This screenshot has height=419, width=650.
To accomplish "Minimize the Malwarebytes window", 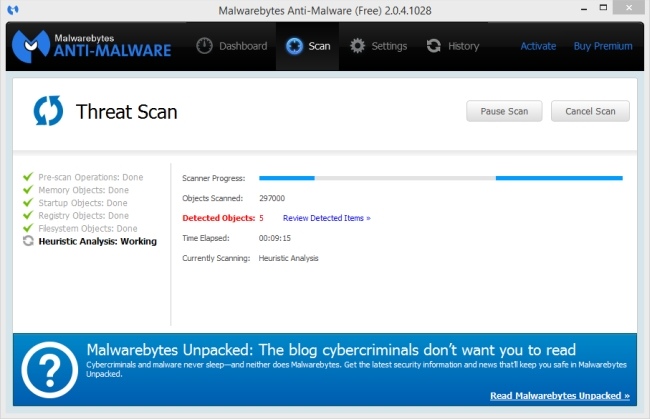I will 584,8.
